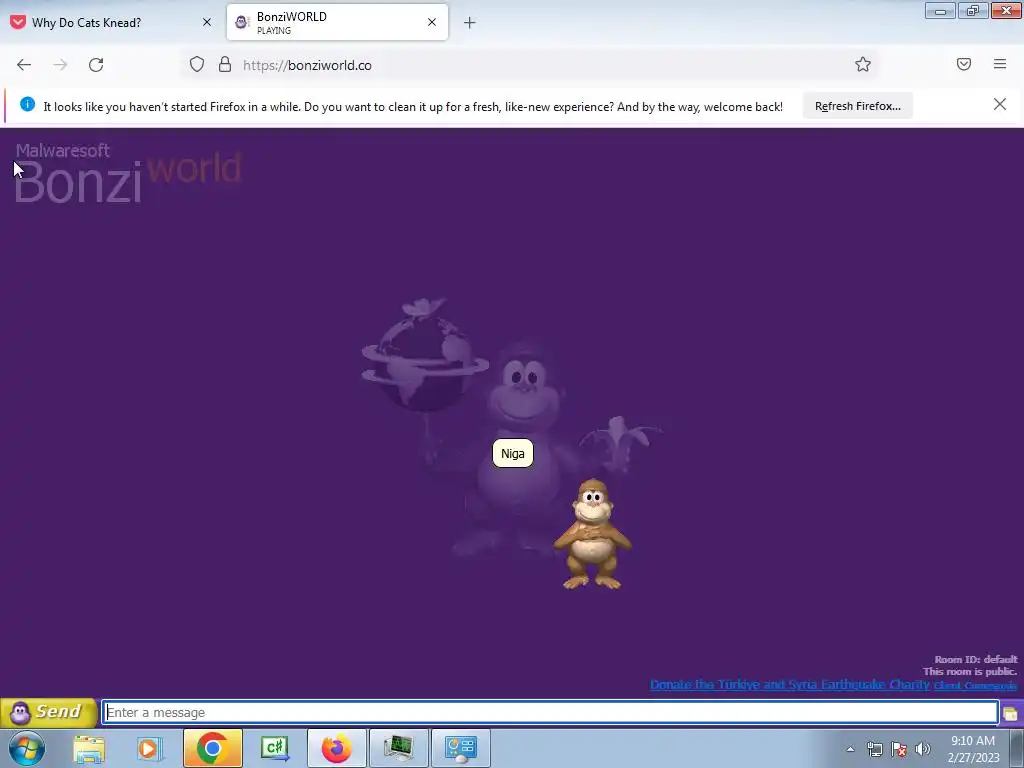Click the info icon in notification bar
Image resolution: width=1024 pixels, height=768 pixels.
click(x=27, y=104)
